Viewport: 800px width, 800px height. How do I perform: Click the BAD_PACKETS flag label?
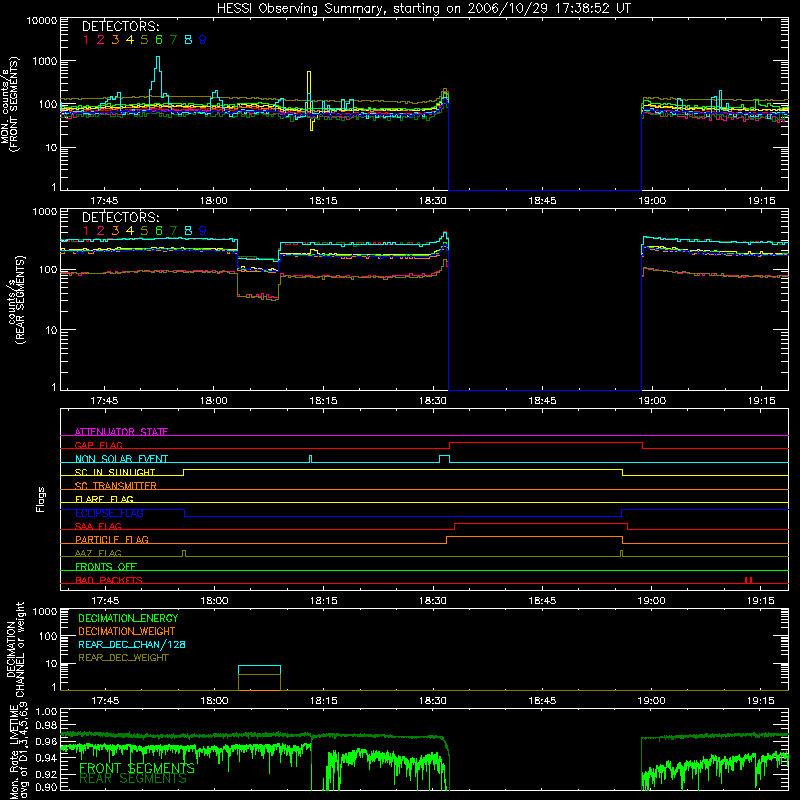(x=109, y=580)
